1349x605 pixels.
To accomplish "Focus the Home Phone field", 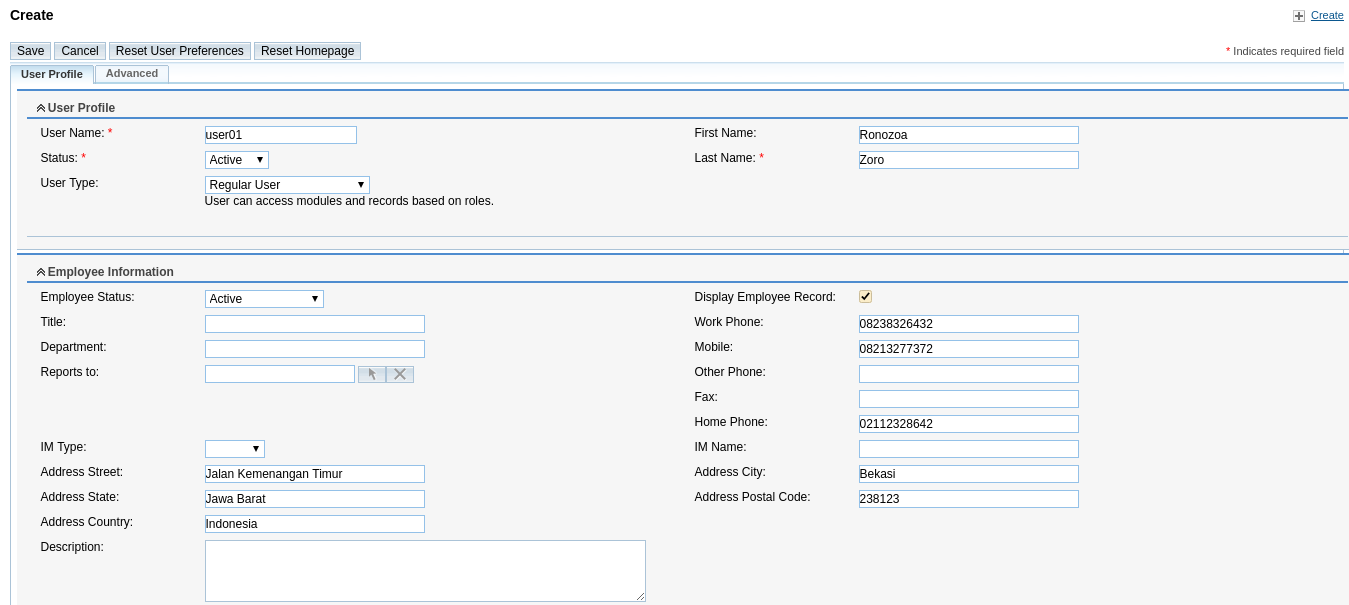I will [969, 424].
